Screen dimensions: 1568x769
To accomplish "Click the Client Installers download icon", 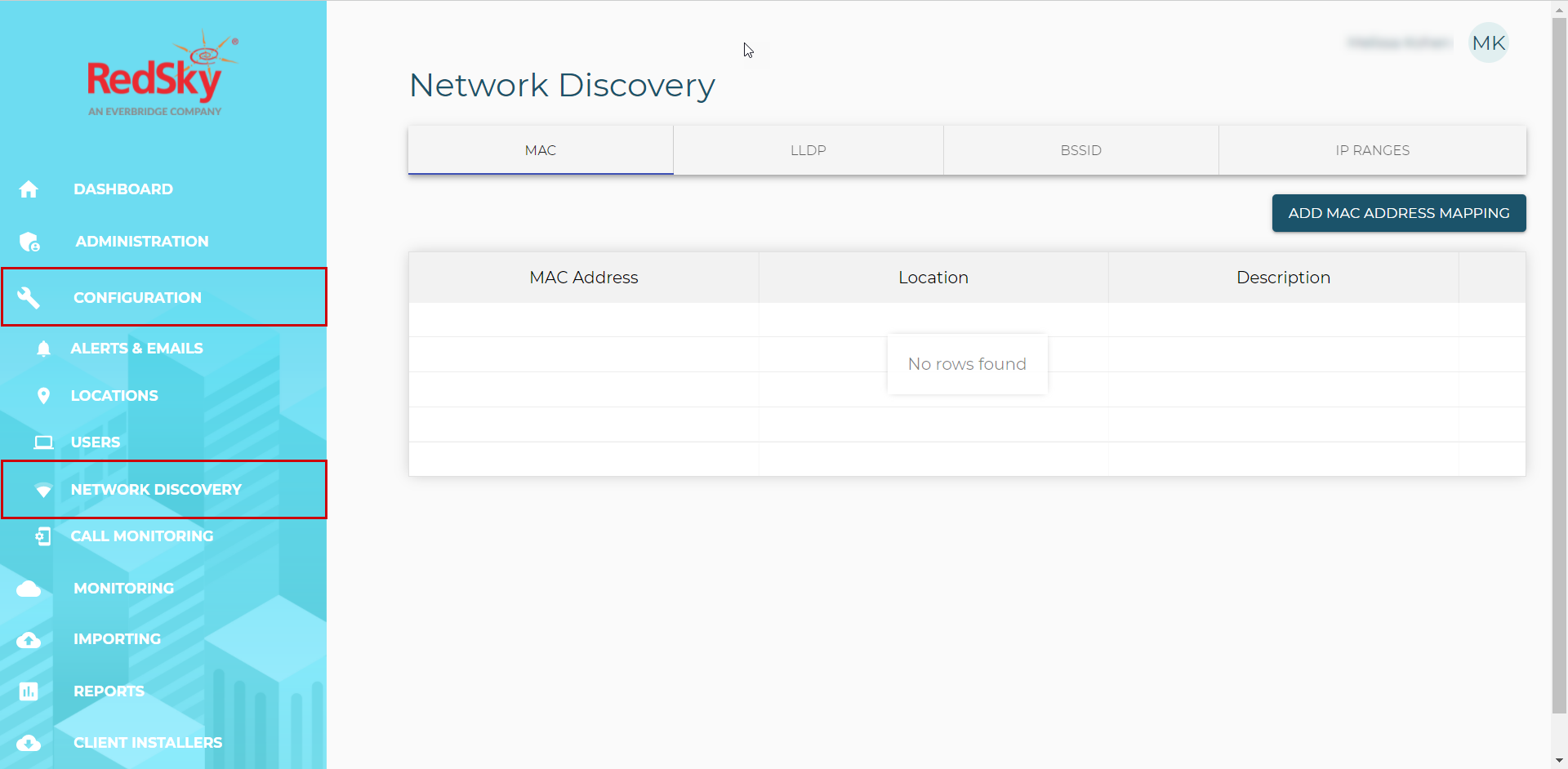I will click(x=29, y=743).
